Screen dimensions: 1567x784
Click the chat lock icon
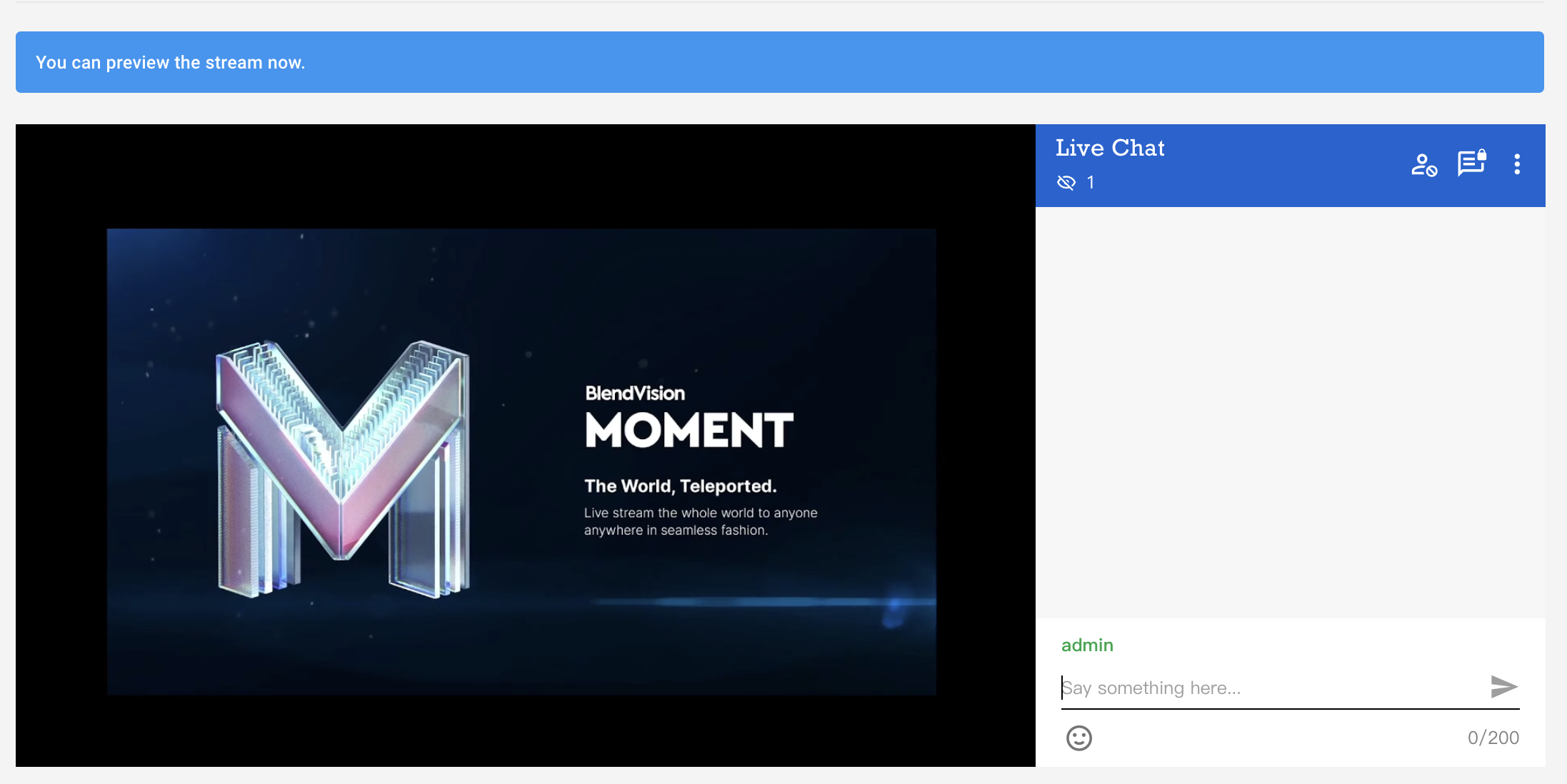click(1471, 164)
